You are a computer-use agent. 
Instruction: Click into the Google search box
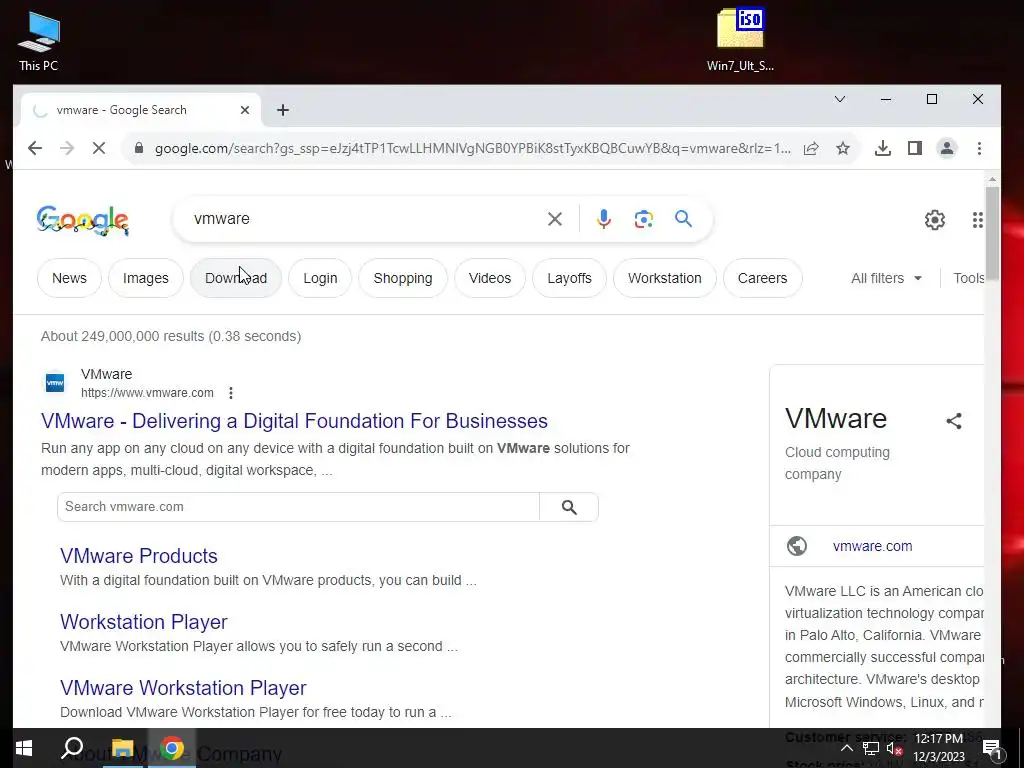pos(366,219)
